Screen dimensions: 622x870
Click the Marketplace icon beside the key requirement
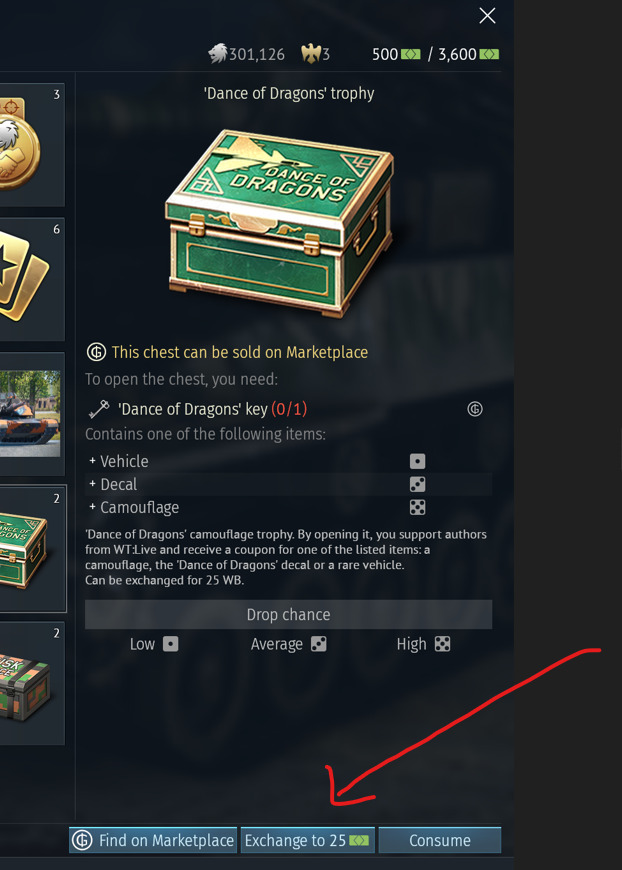click(x=475, y=409)
